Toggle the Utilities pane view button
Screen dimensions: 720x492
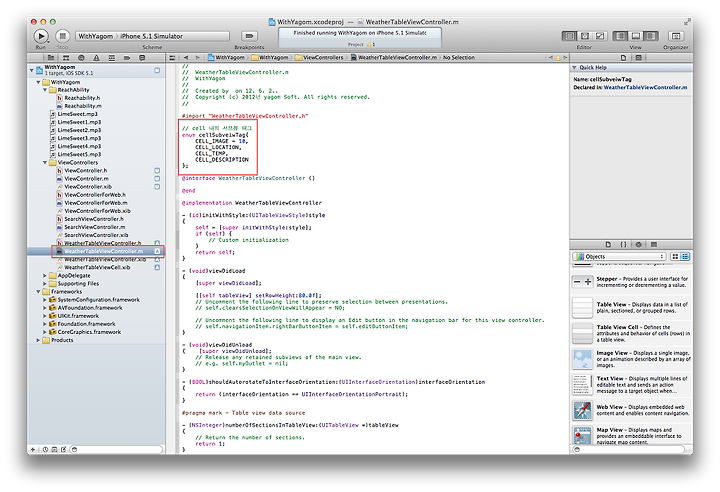(x=651, y=36)
